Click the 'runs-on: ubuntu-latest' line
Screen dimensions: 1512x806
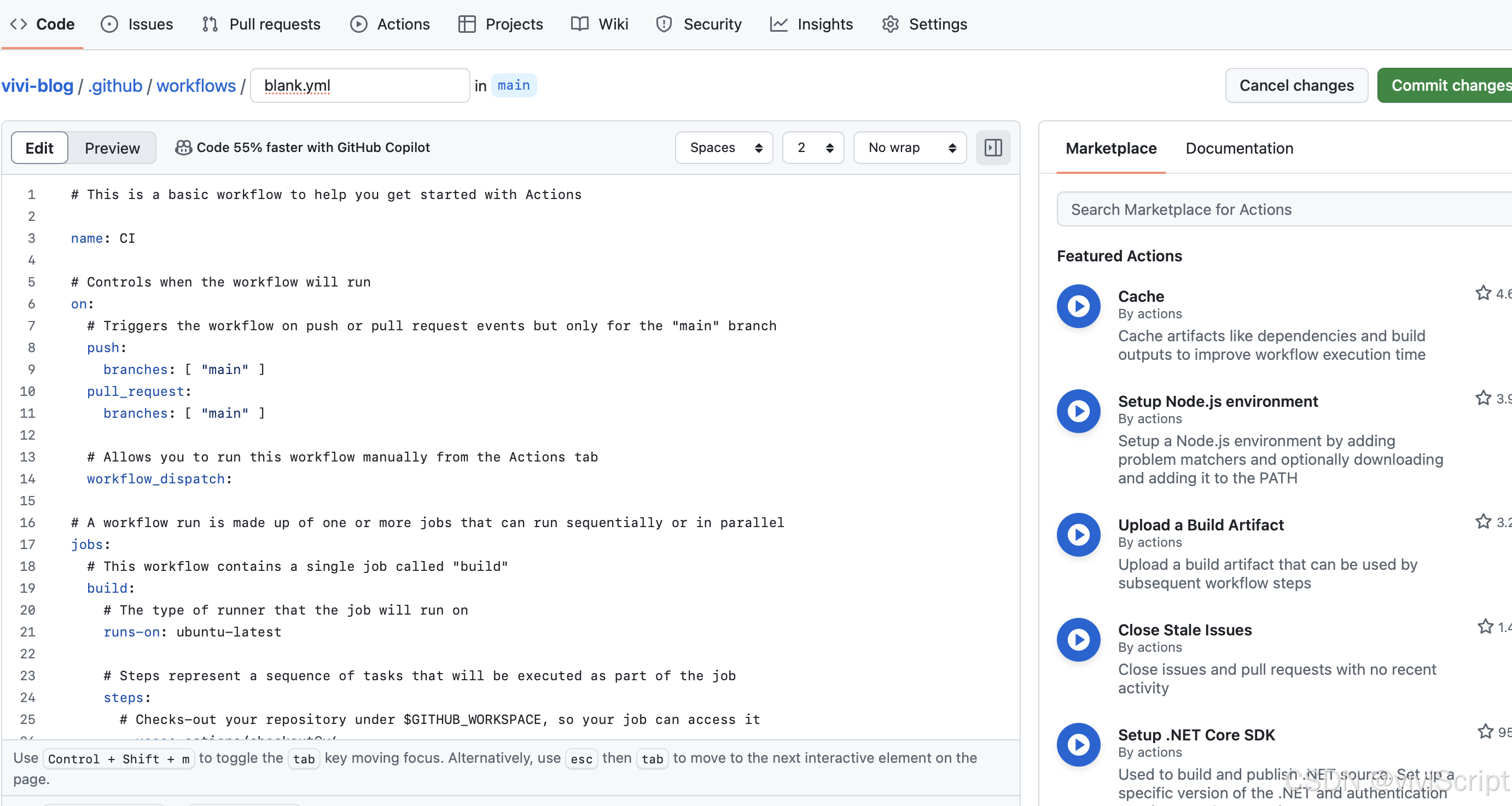tap(193, 632)
